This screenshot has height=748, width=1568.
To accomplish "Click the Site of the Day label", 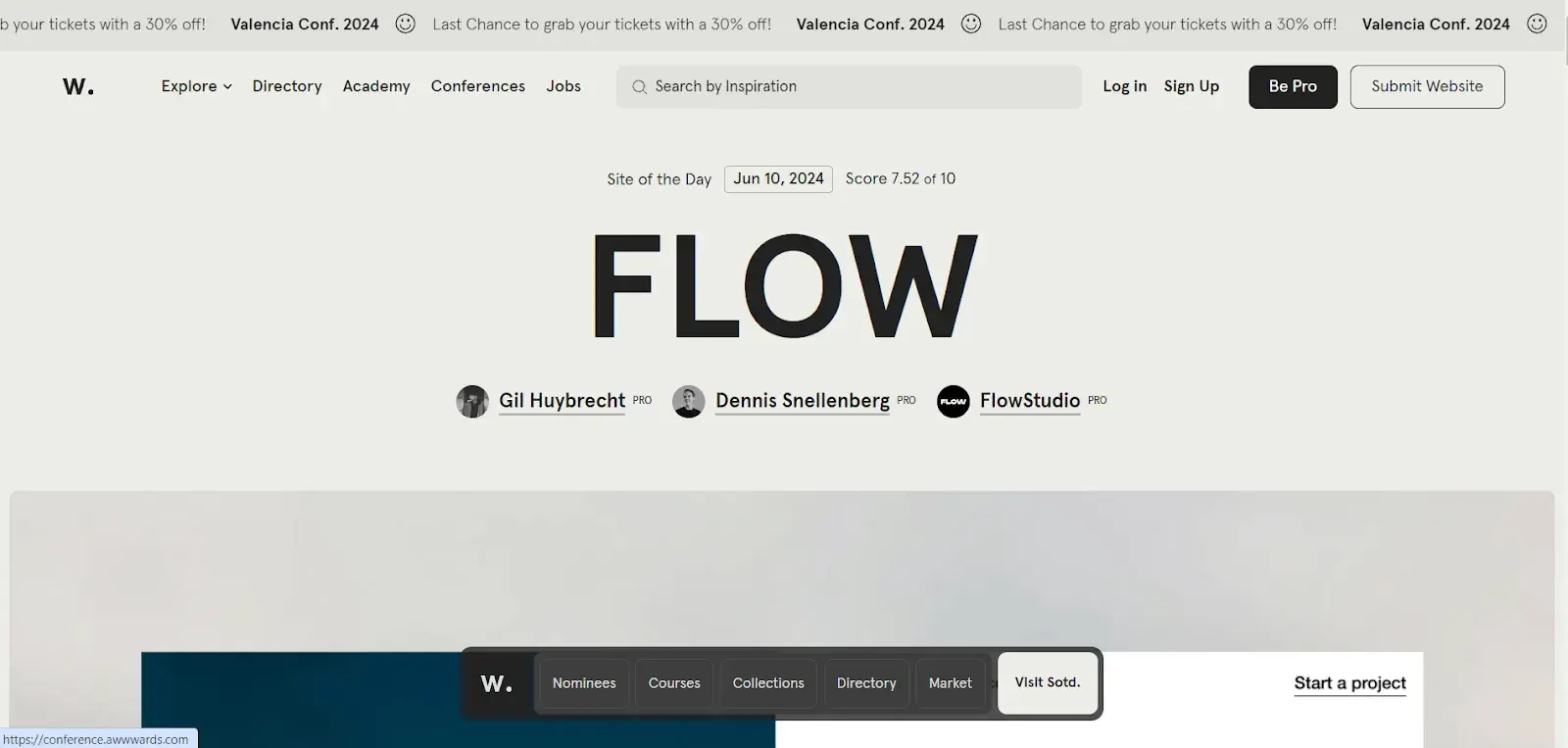I will 659,179.
